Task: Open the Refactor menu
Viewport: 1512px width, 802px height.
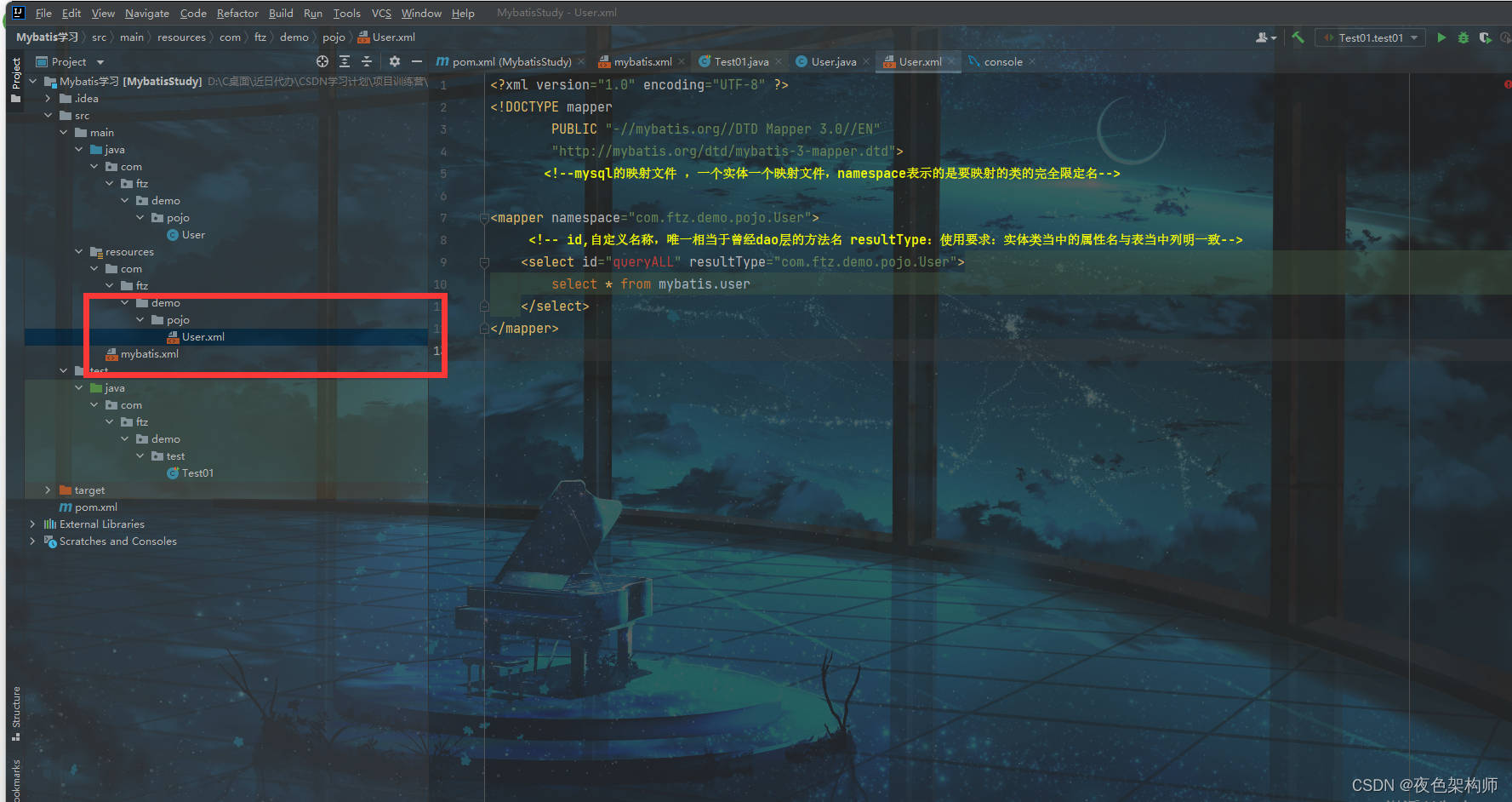Action: [x=237, y=13]
